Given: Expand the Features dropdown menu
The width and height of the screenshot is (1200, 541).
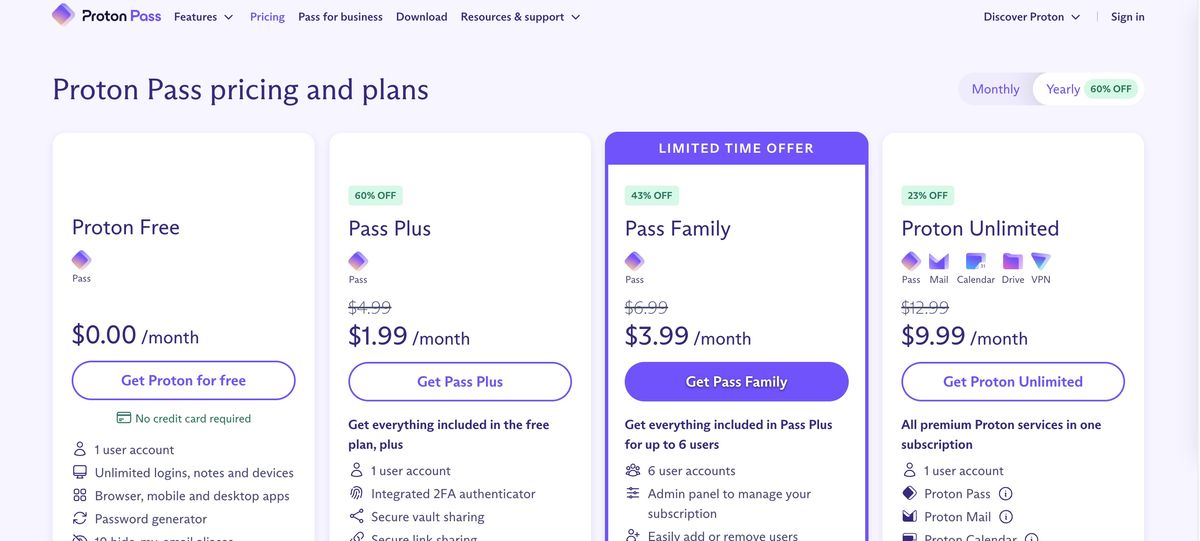Looking at the screenshot, I should tap(203, 17).
